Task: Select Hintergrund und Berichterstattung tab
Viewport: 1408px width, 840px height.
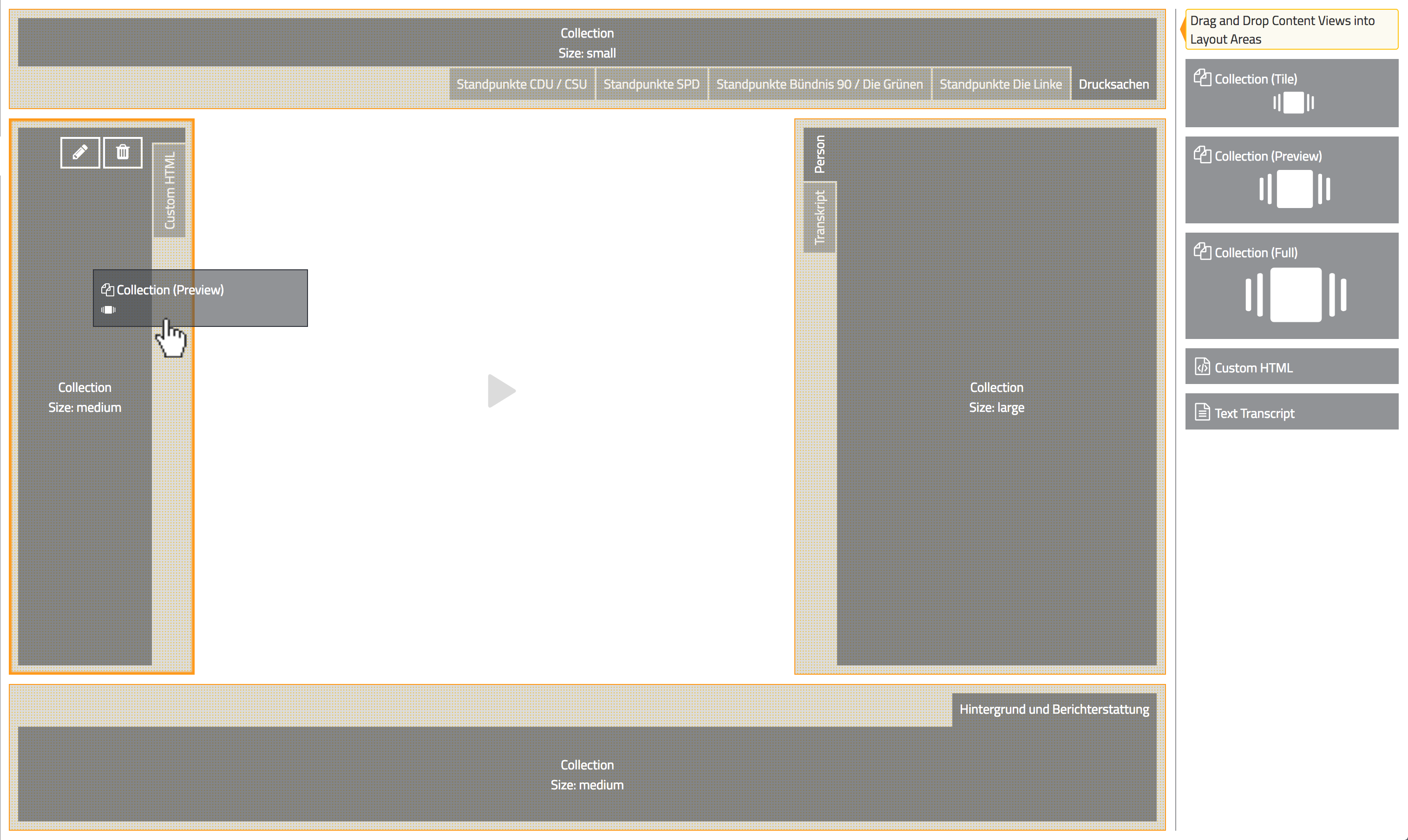Action: point(1054,709)
